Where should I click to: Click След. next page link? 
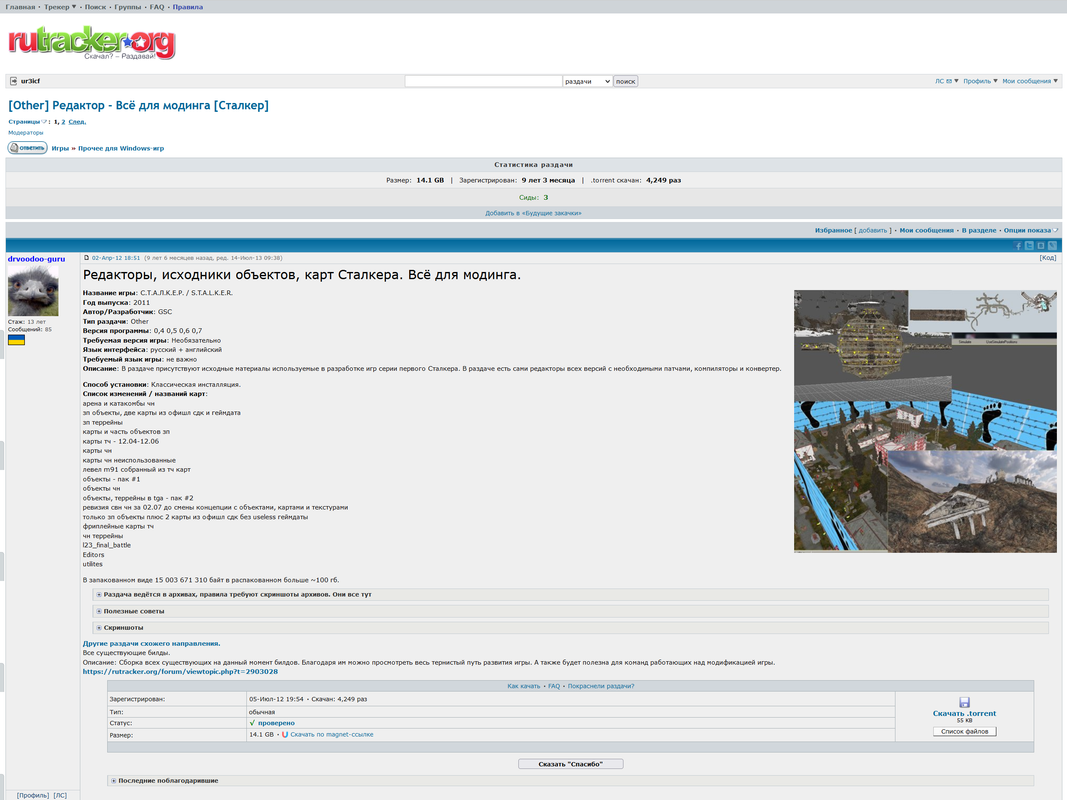coord(77,122)
